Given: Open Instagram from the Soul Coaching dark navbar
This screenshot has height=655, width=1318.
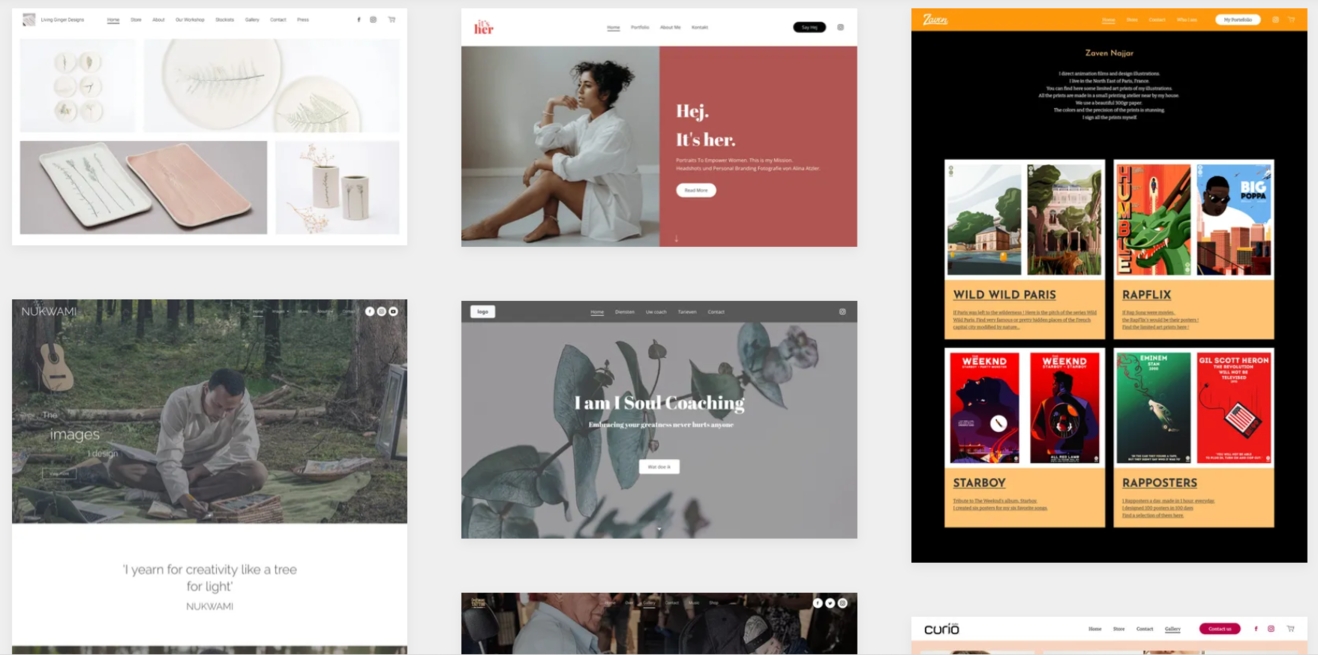Looking at the screenshot, I should [843, 311].
